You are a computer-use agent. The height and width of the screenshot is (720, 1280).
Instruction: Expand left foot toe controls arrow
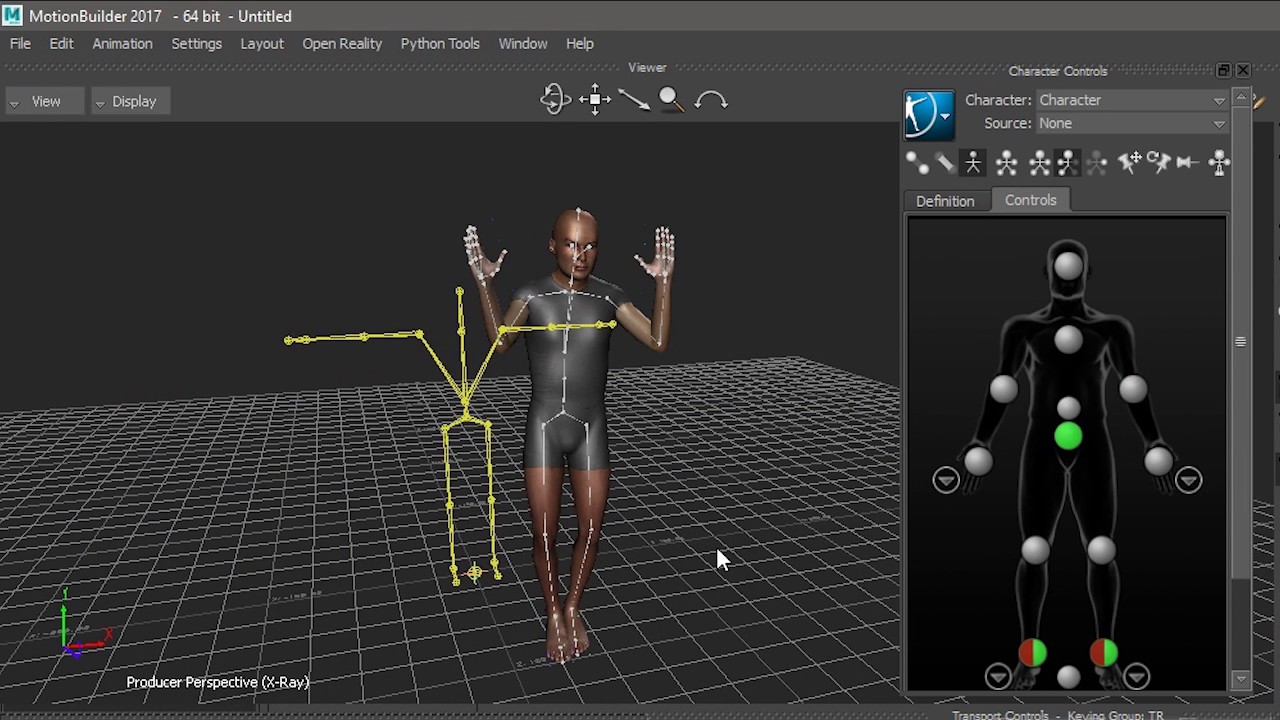[x=1136, y=677]
